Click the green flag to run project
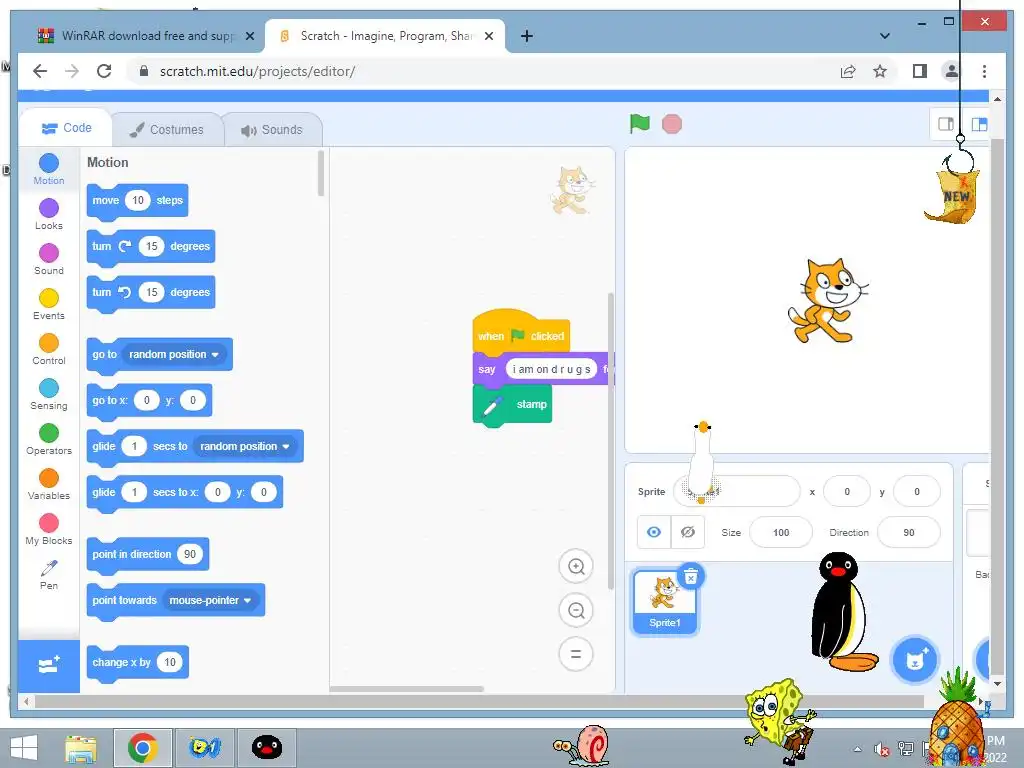Screen dimensions: 1024x768 pyautogui.click(x=639, y=123)
